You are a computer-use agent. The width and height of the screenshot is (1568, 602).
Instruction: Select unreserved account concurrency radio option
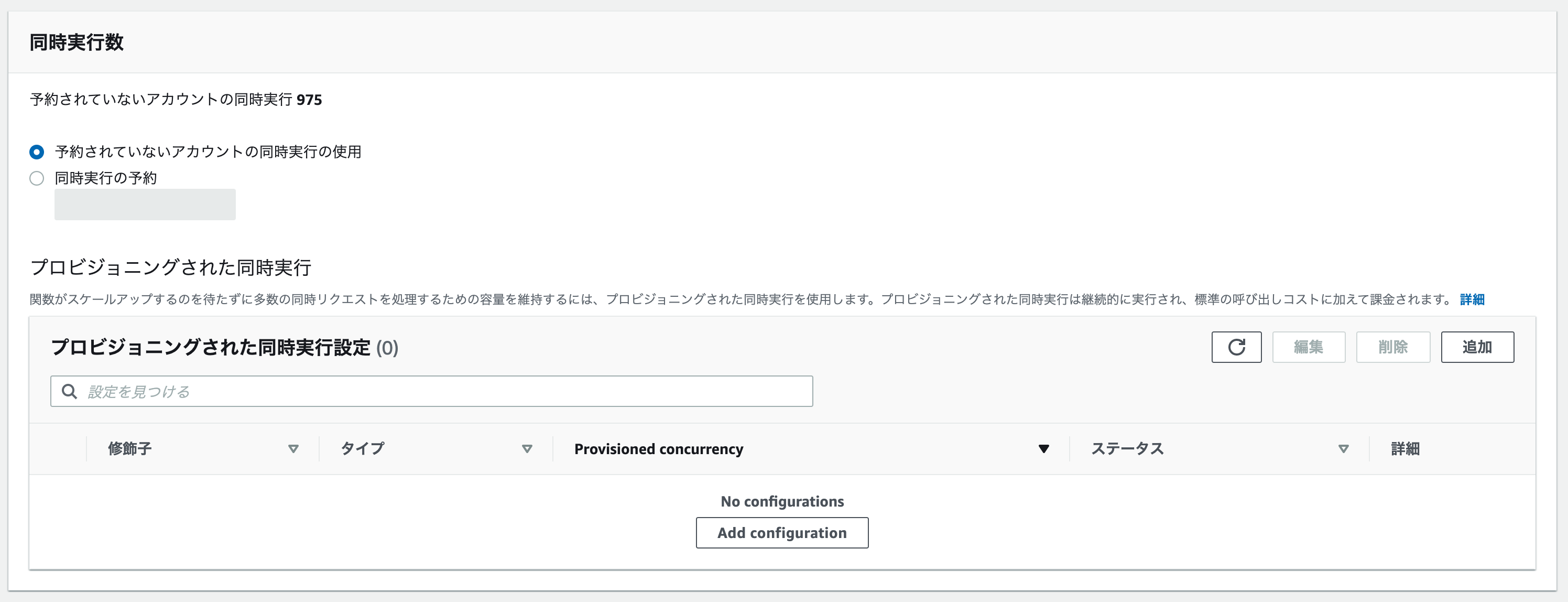click(x=37, y=152)
